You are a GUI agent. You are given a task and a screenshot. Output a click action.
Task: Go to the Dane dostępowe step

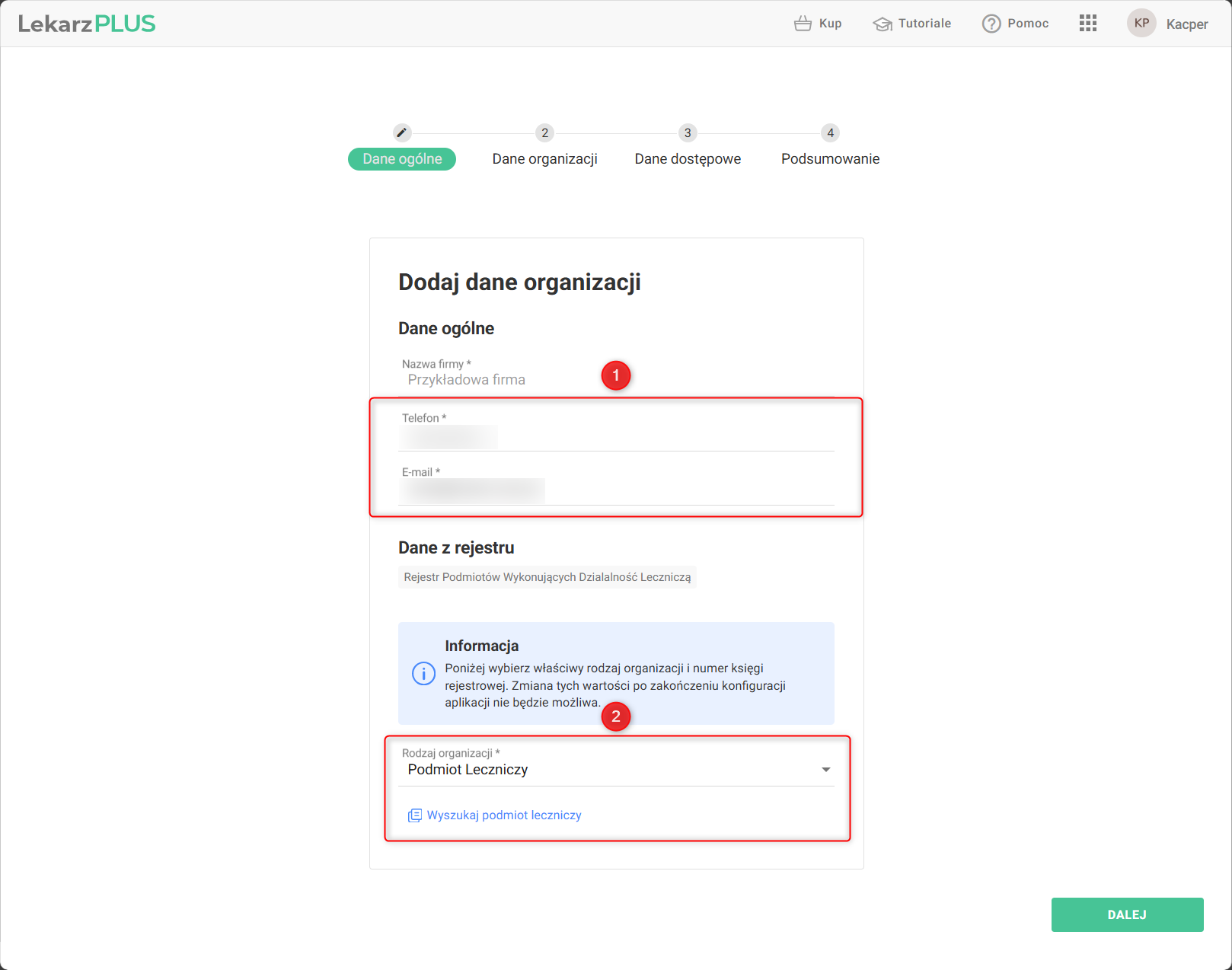(688, 158)
